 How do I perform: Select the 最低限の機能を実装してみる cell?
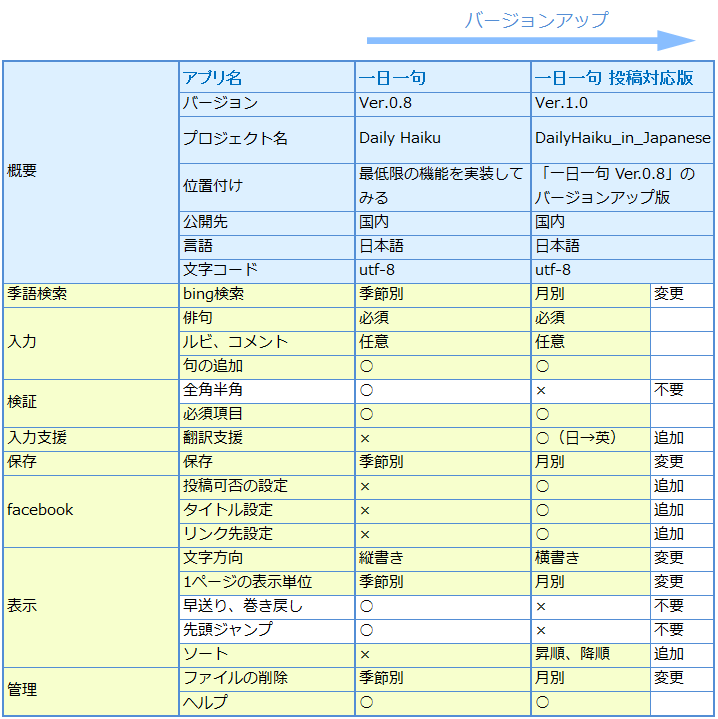tap(442, 187)
